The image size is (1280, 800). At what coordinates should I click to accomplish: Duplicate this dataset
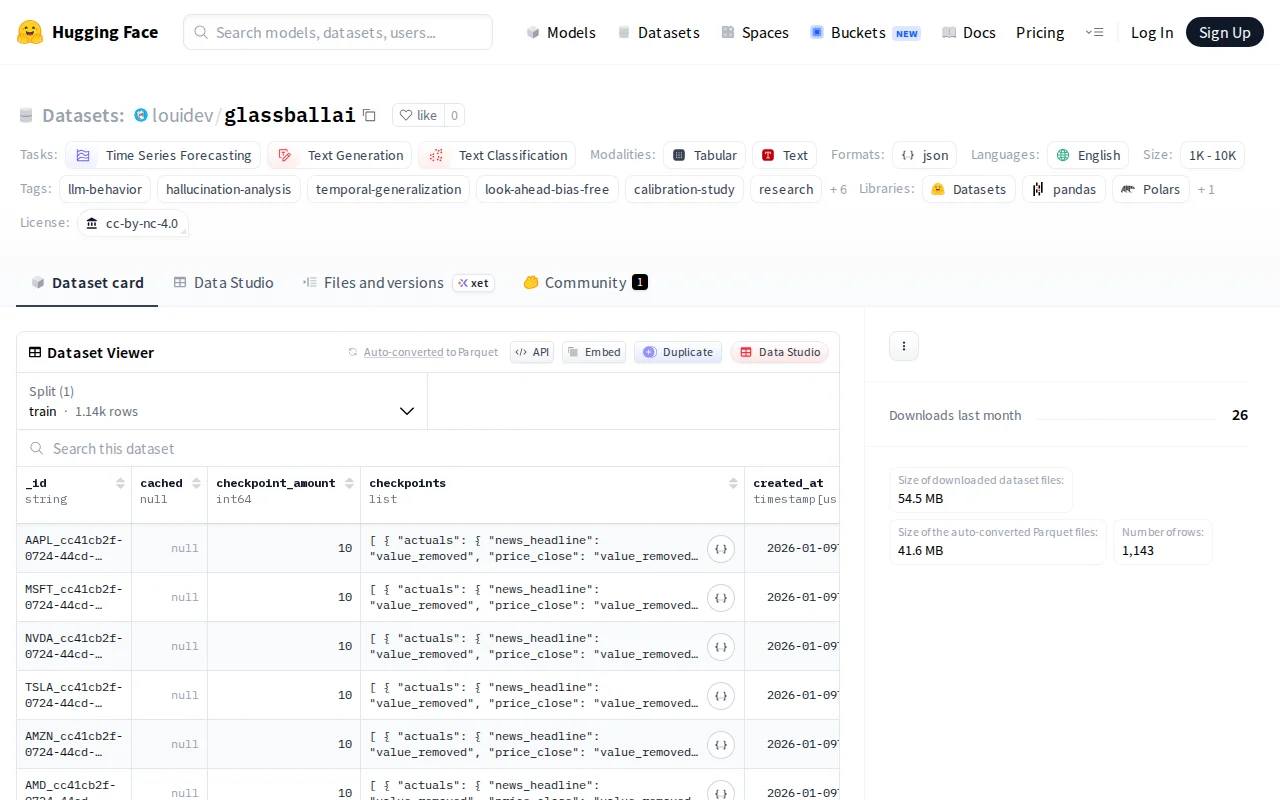[678, 352]
